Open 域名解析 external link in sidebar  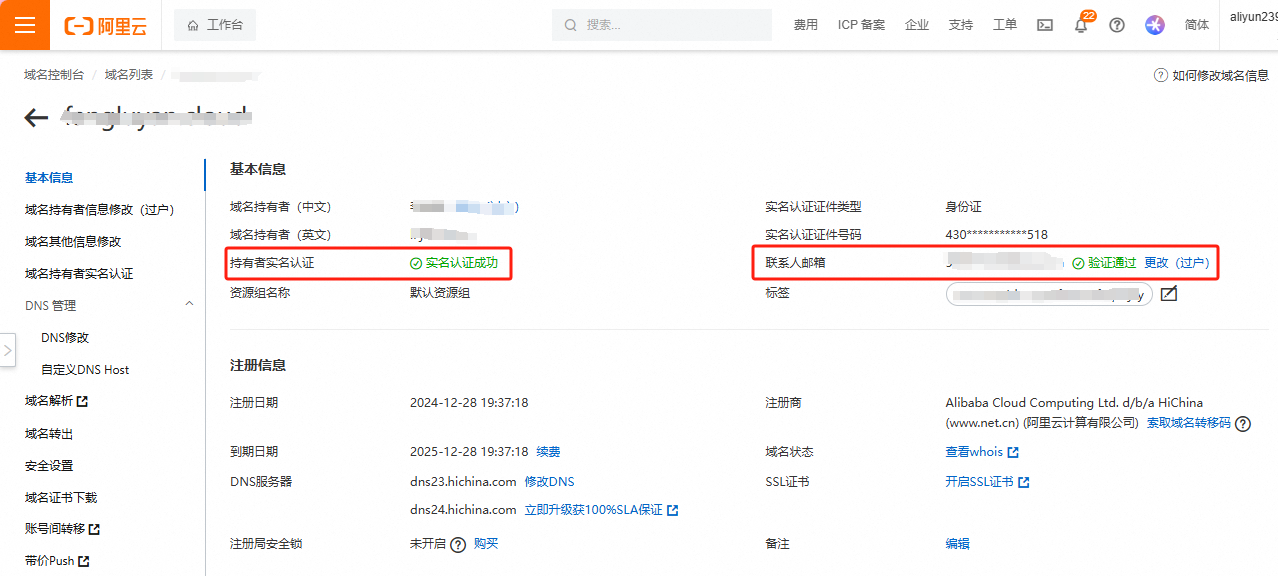(x=56, y=401)
